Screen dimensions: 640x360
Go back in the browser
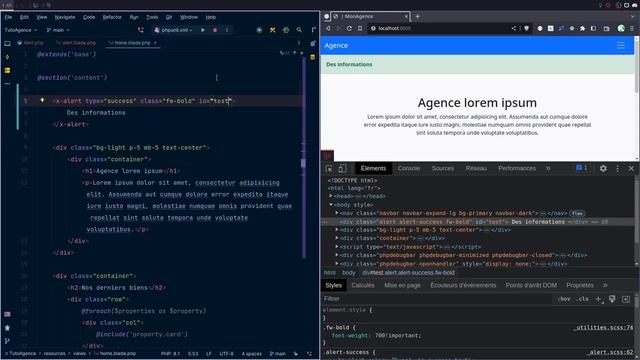click(x=328, y=28)
